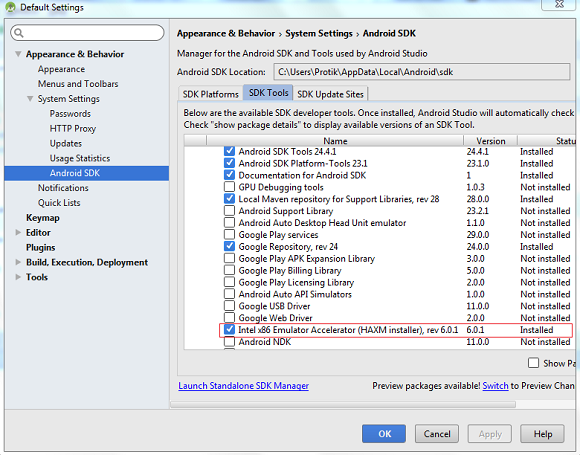Check Android Auto API Simulators
580x455 pixels.
229,293
